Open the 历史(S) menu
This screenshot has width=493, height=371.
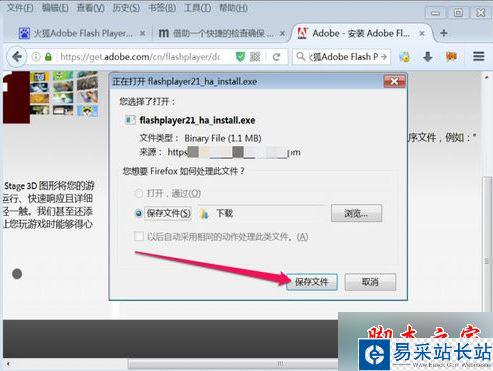pos(126,7)
